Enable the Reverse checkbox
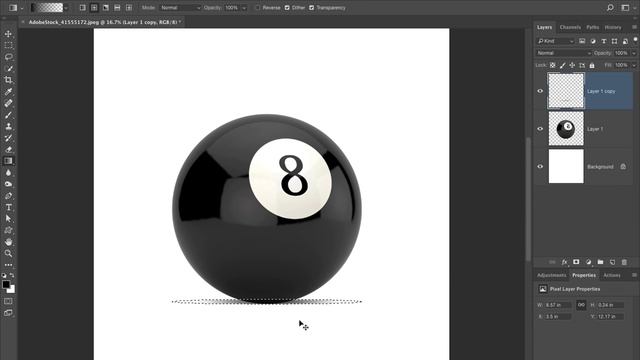This screenshot has height=360, width=640. click(x=258, y=8)
